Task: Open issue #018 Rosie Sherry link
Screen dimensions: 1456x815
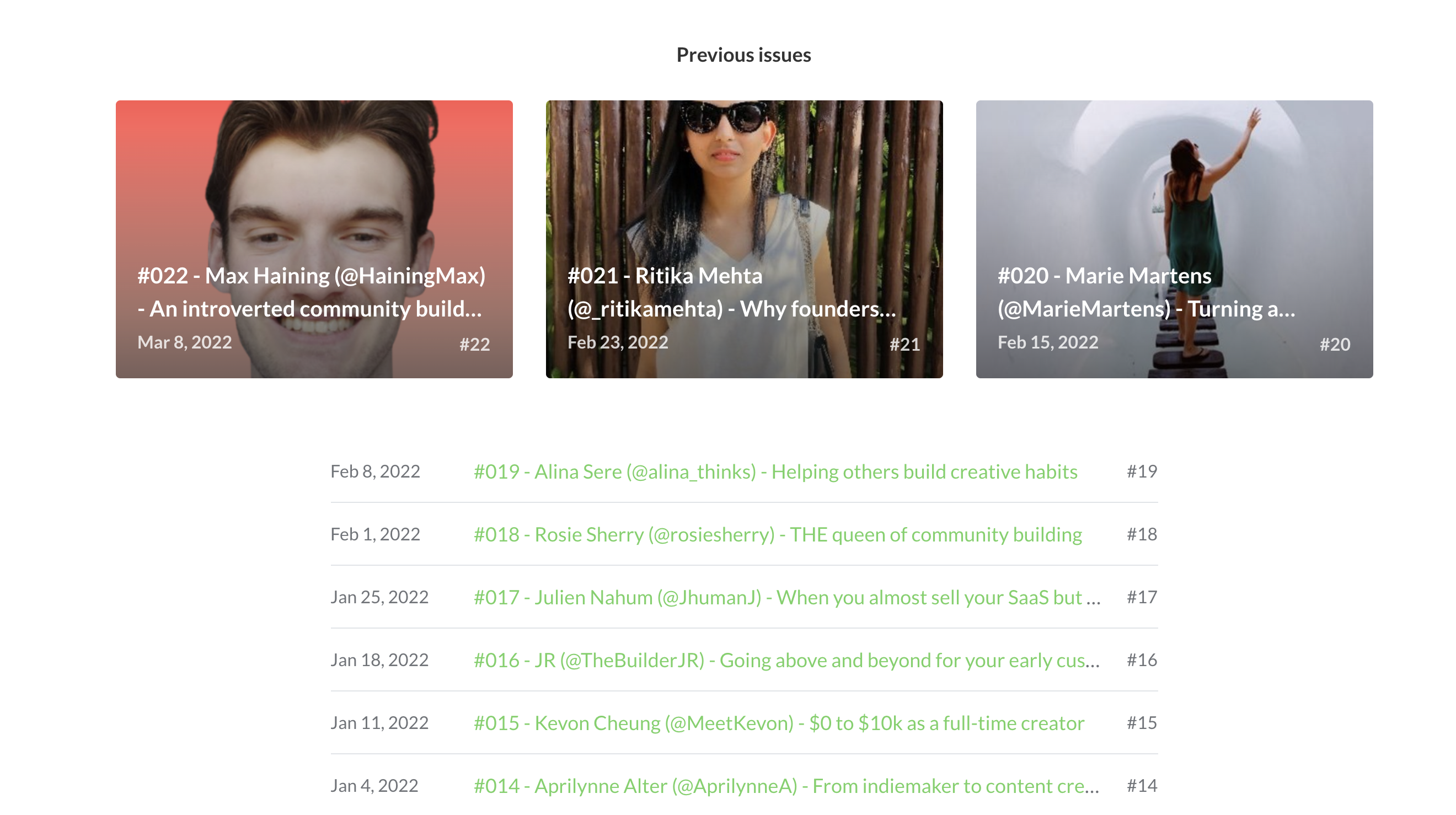Action: (x=778, y=535)
